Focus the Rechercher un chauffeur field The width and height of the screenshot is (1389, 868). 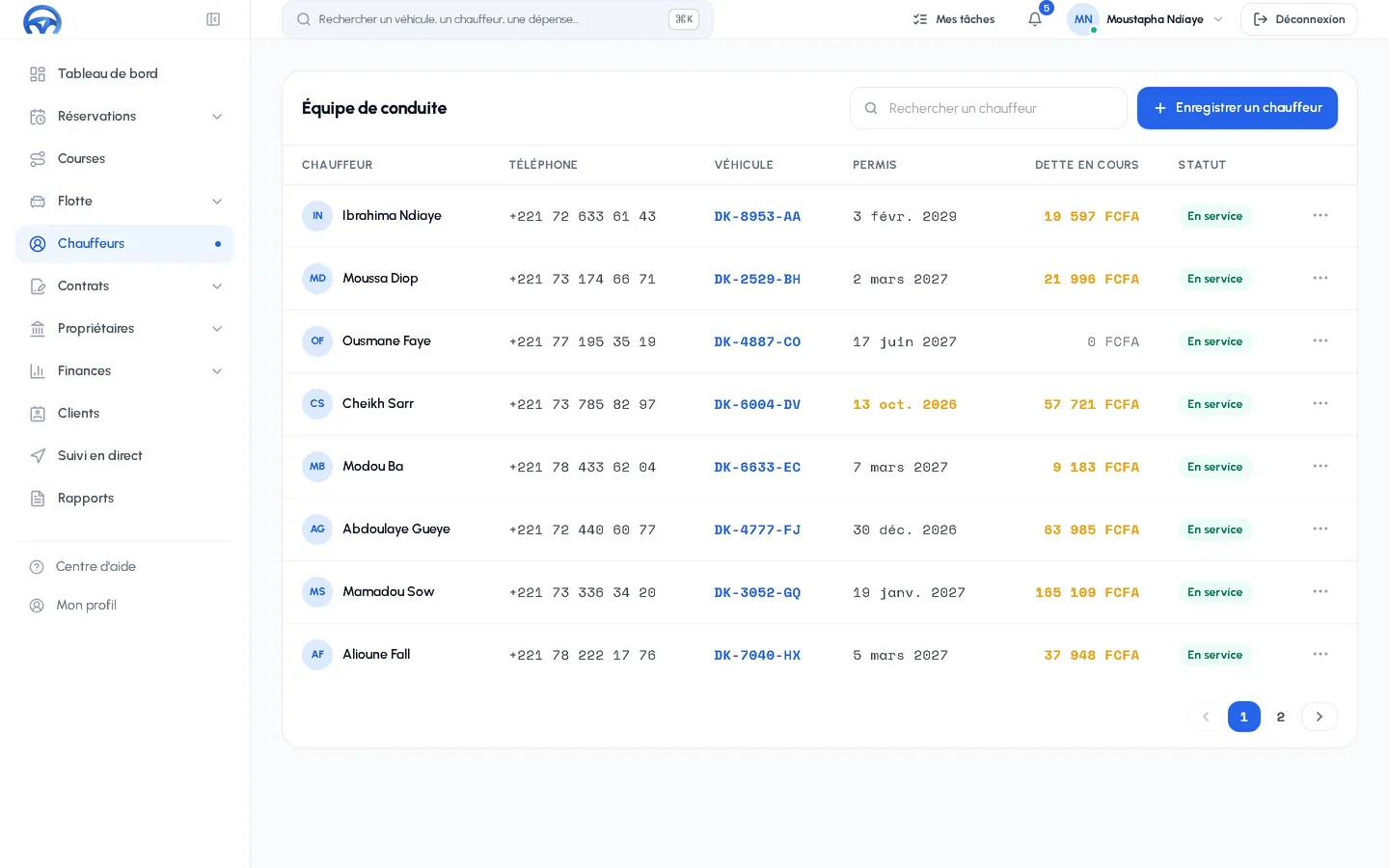[989, 108]
